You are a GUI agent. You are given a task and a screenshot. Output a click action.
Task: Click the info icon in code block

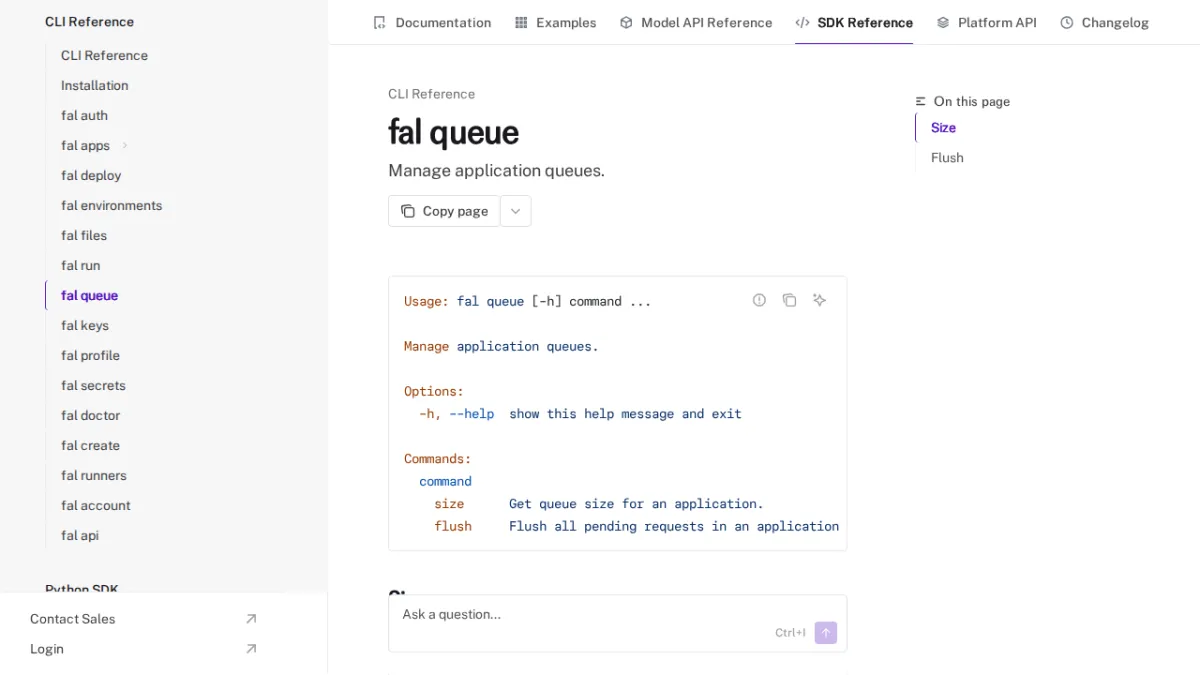click(x=759, y=300)
